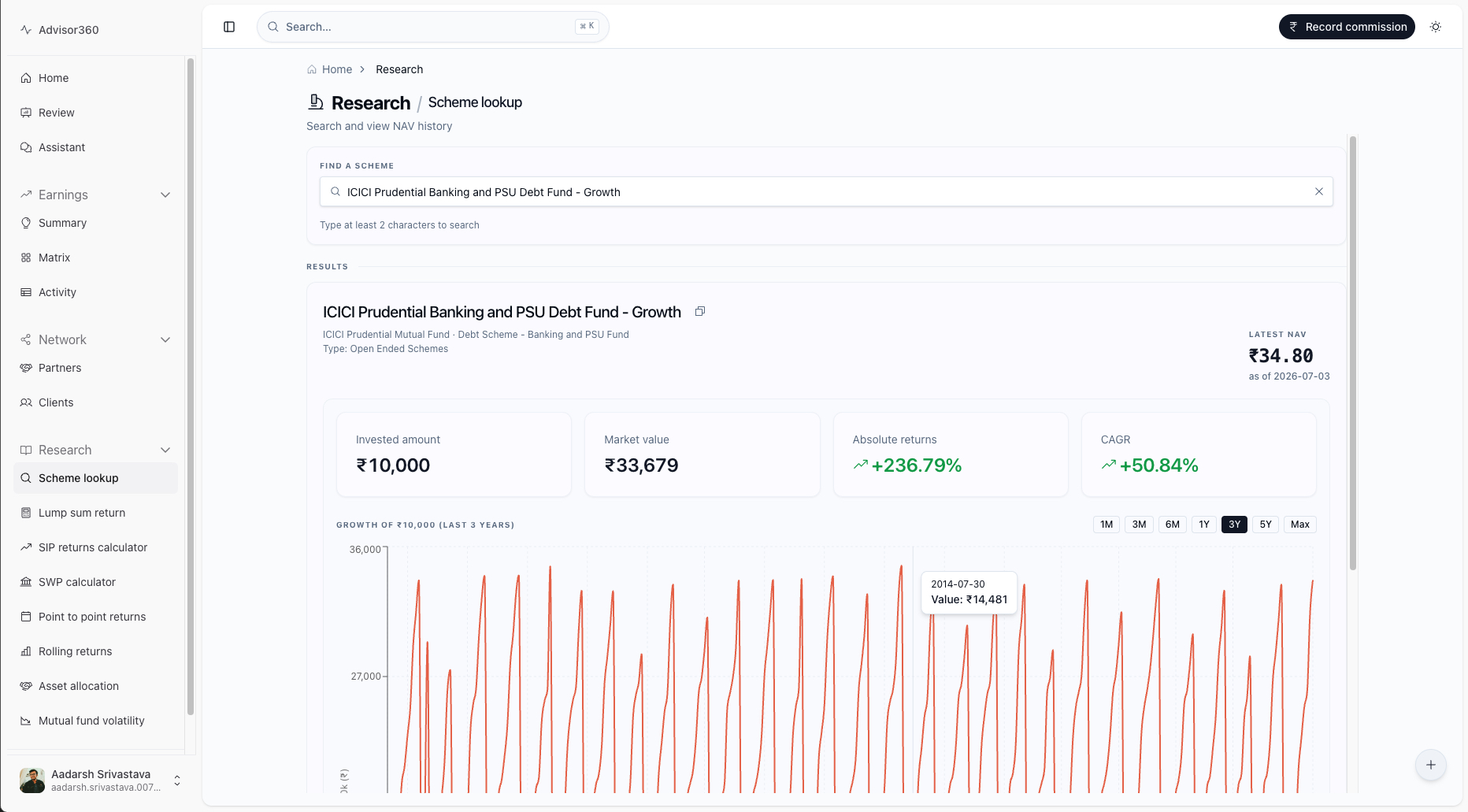1468x812 pixels.
Task: Toggle the sidebar panel icon
Action: click(x=229, y=27)
